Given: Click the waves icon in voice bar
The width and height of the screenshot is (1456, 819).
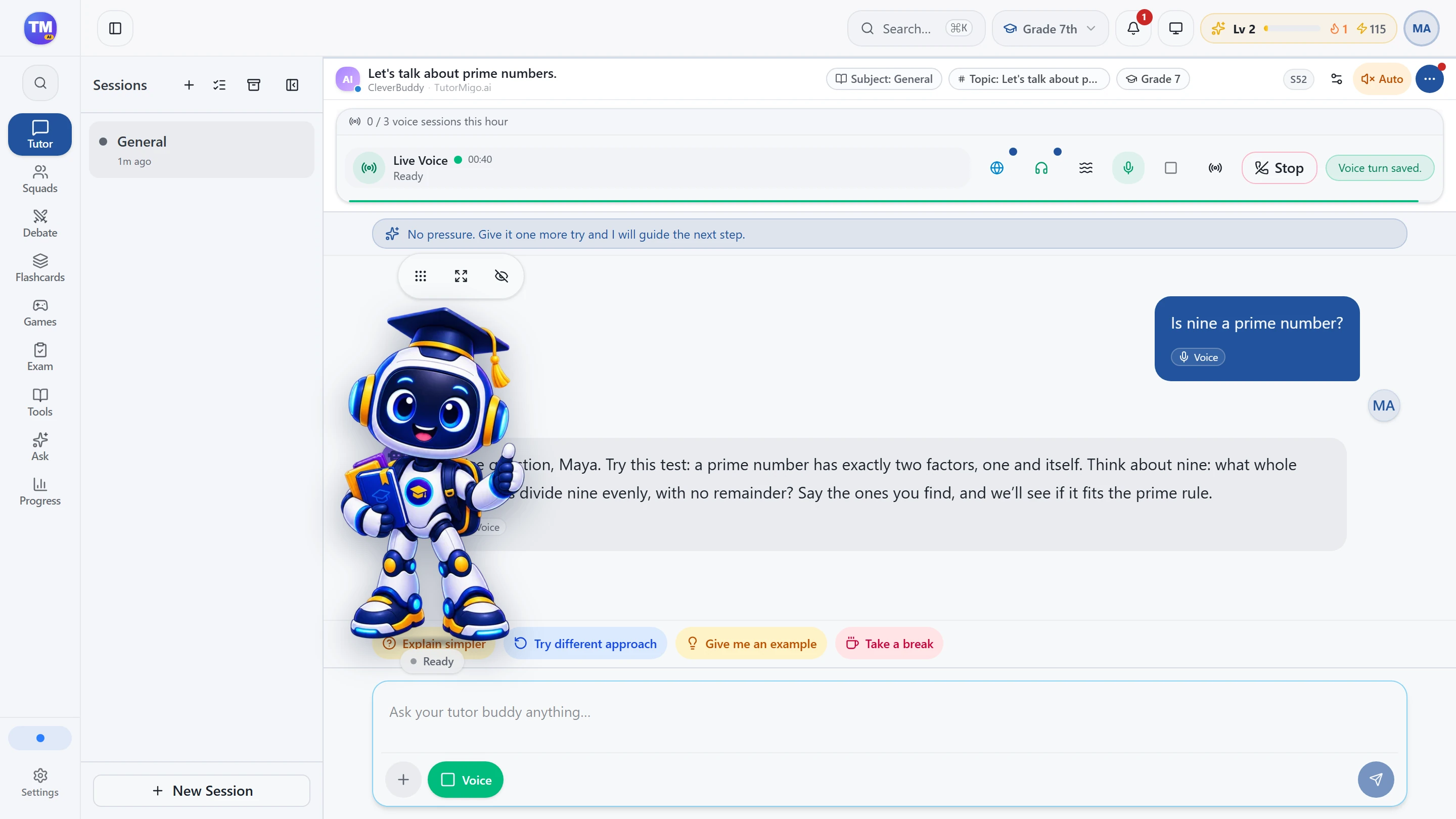Looking at the screenshot, I should tap(1086, 168).
